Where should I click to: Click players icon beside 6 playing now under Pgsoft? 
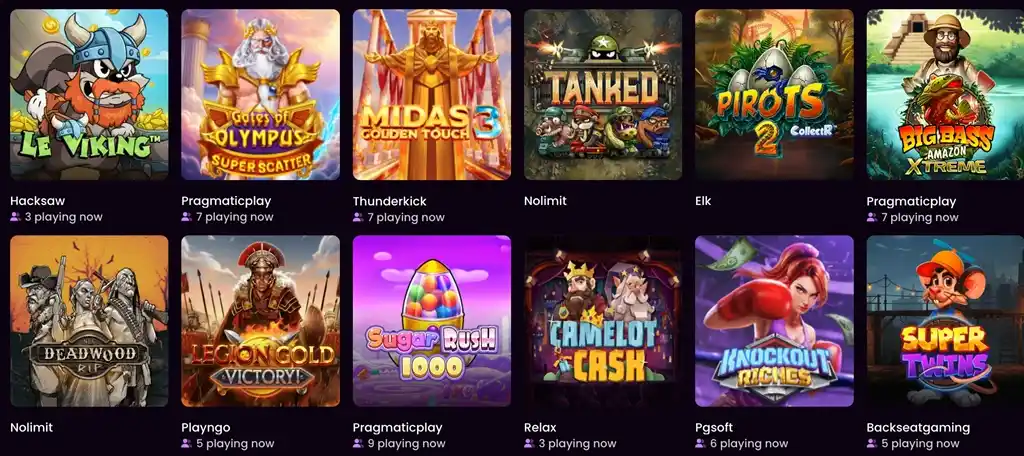coord(700,444)
